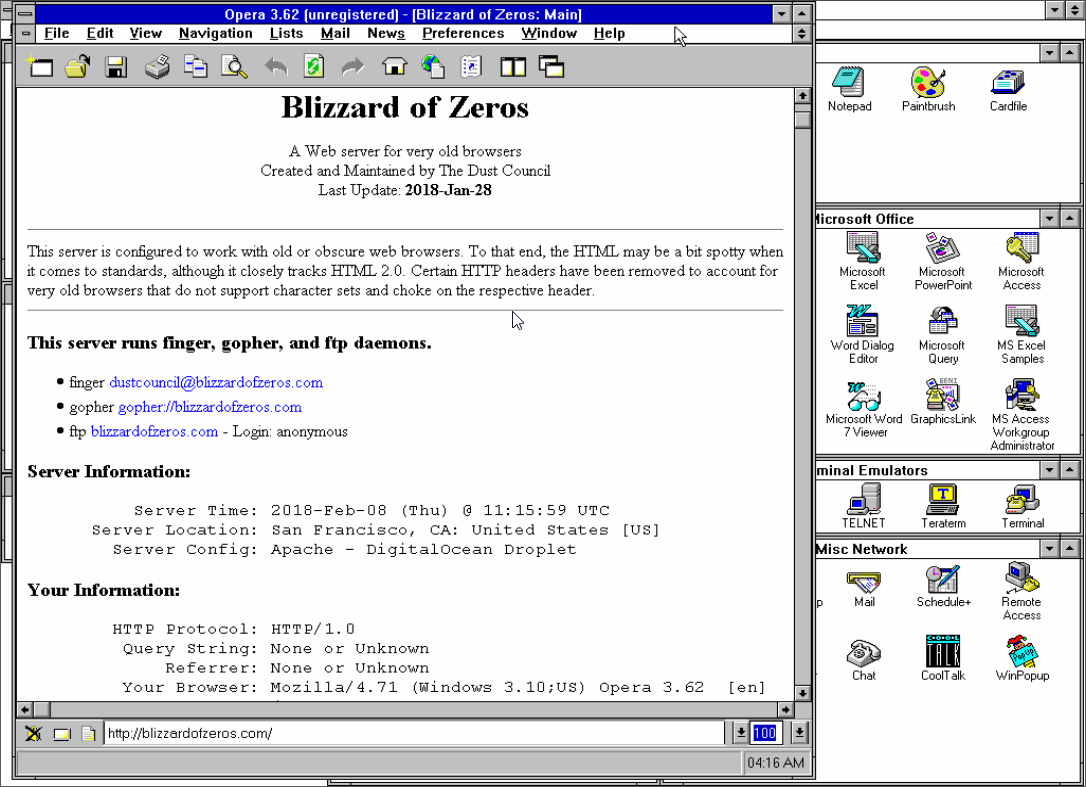Open a new browser window from toolbar
The width and height of the screenshot is (1086, 787).
pyautogui.click(x=40, y=67)
